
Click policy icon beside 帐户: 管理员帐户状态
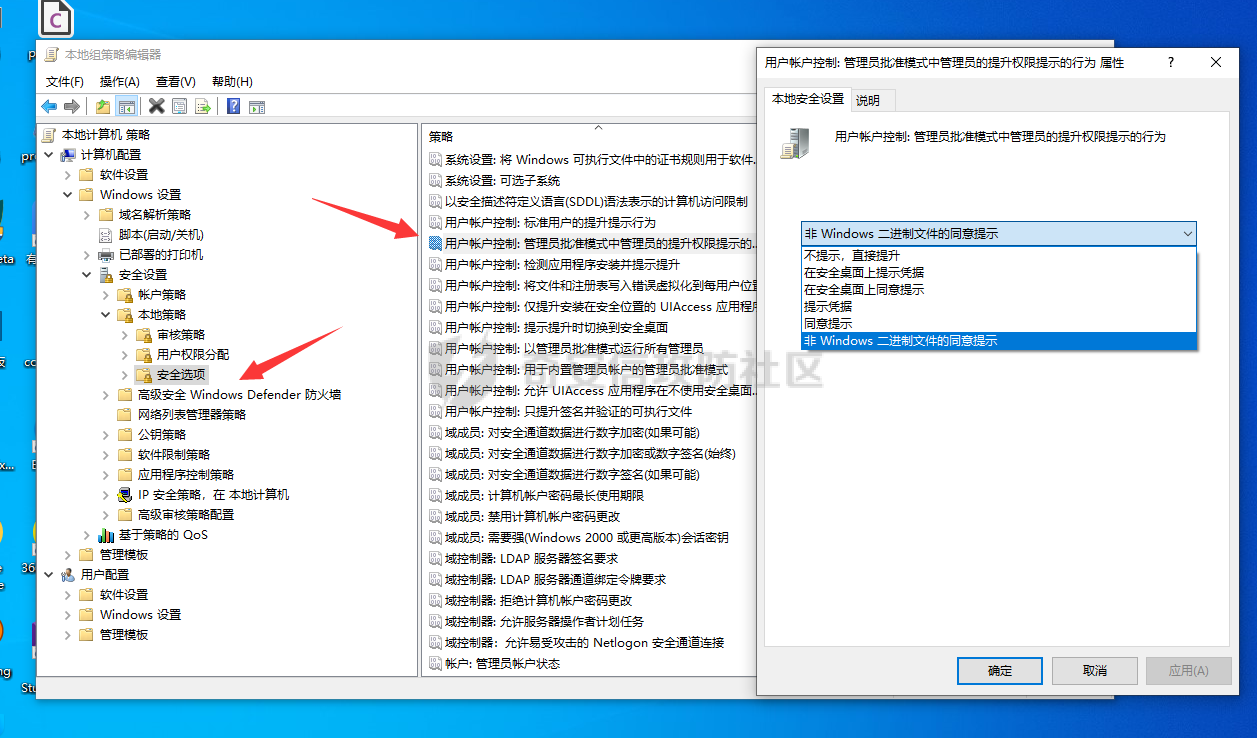[x=435, y=663]
